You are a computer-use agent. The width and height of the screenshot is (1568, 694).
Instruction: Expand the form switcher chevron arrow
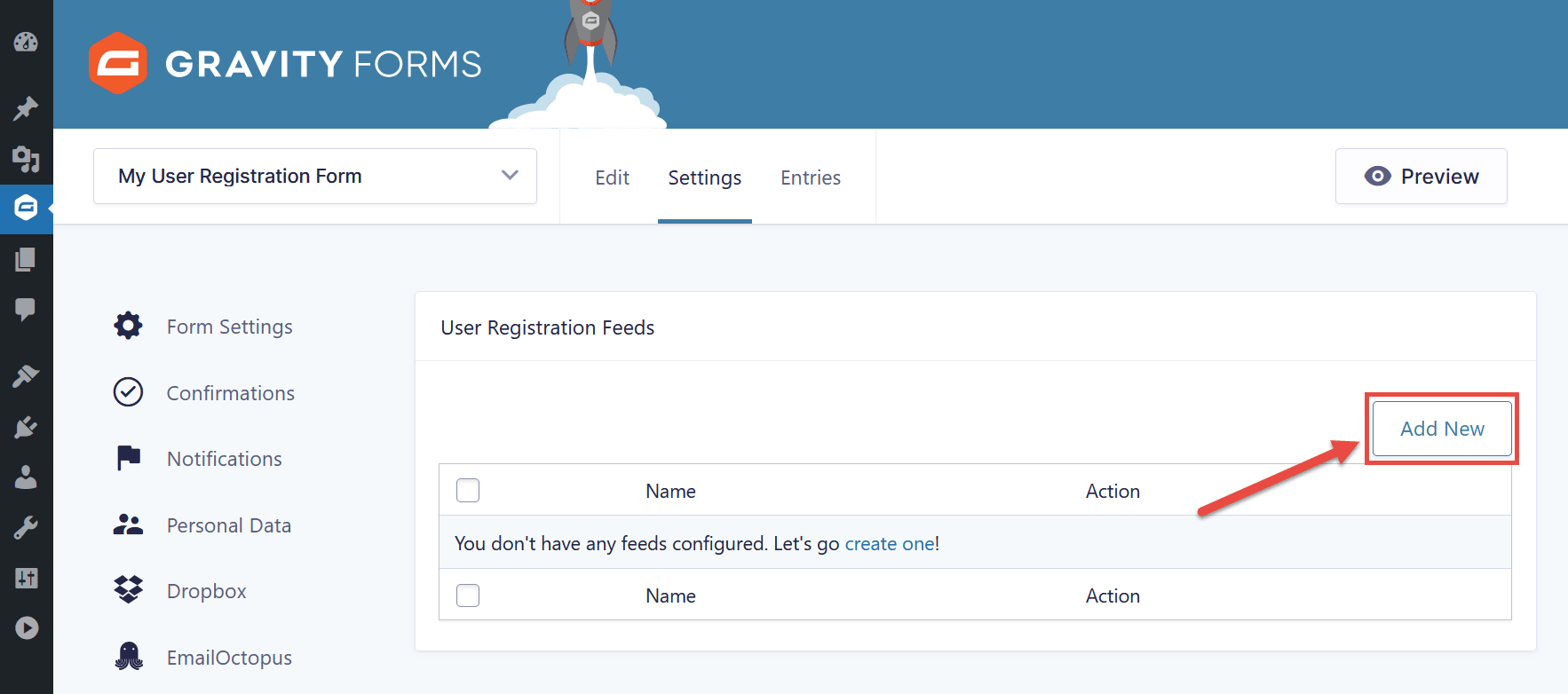tap(510, 175)
